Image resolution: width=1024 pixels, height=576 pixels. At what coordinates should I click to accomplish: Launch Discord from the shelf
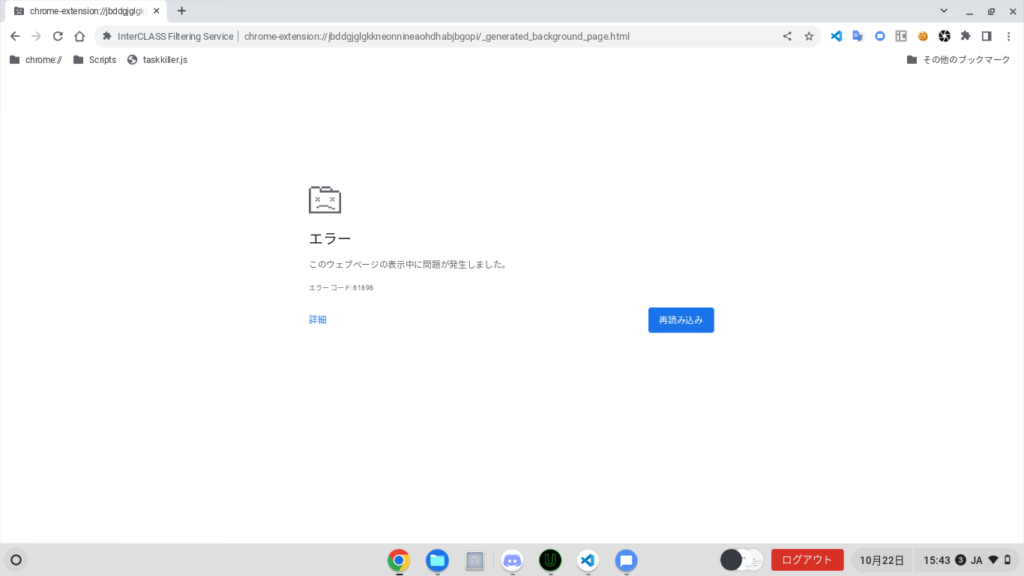(x=512, y=560)
